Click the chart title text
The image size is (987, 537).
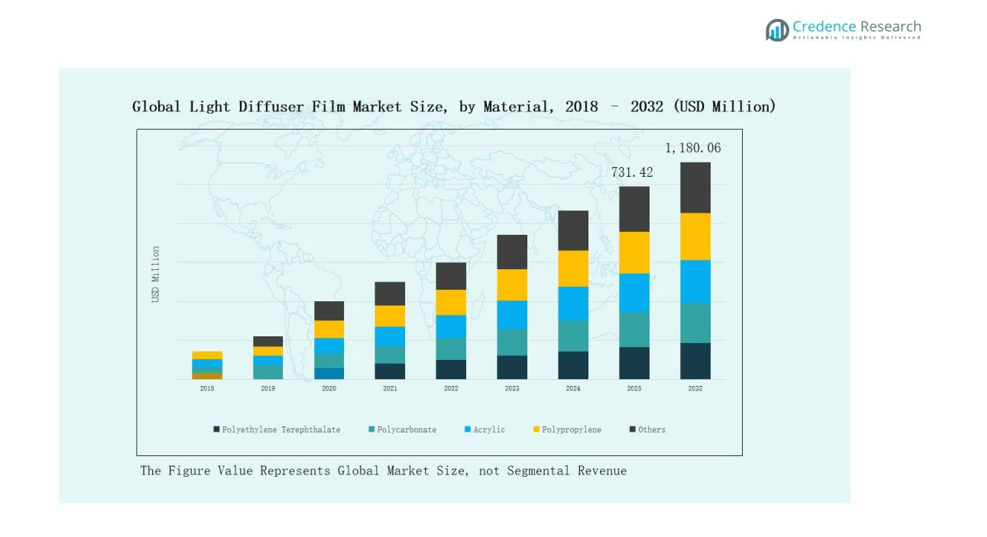453,106
